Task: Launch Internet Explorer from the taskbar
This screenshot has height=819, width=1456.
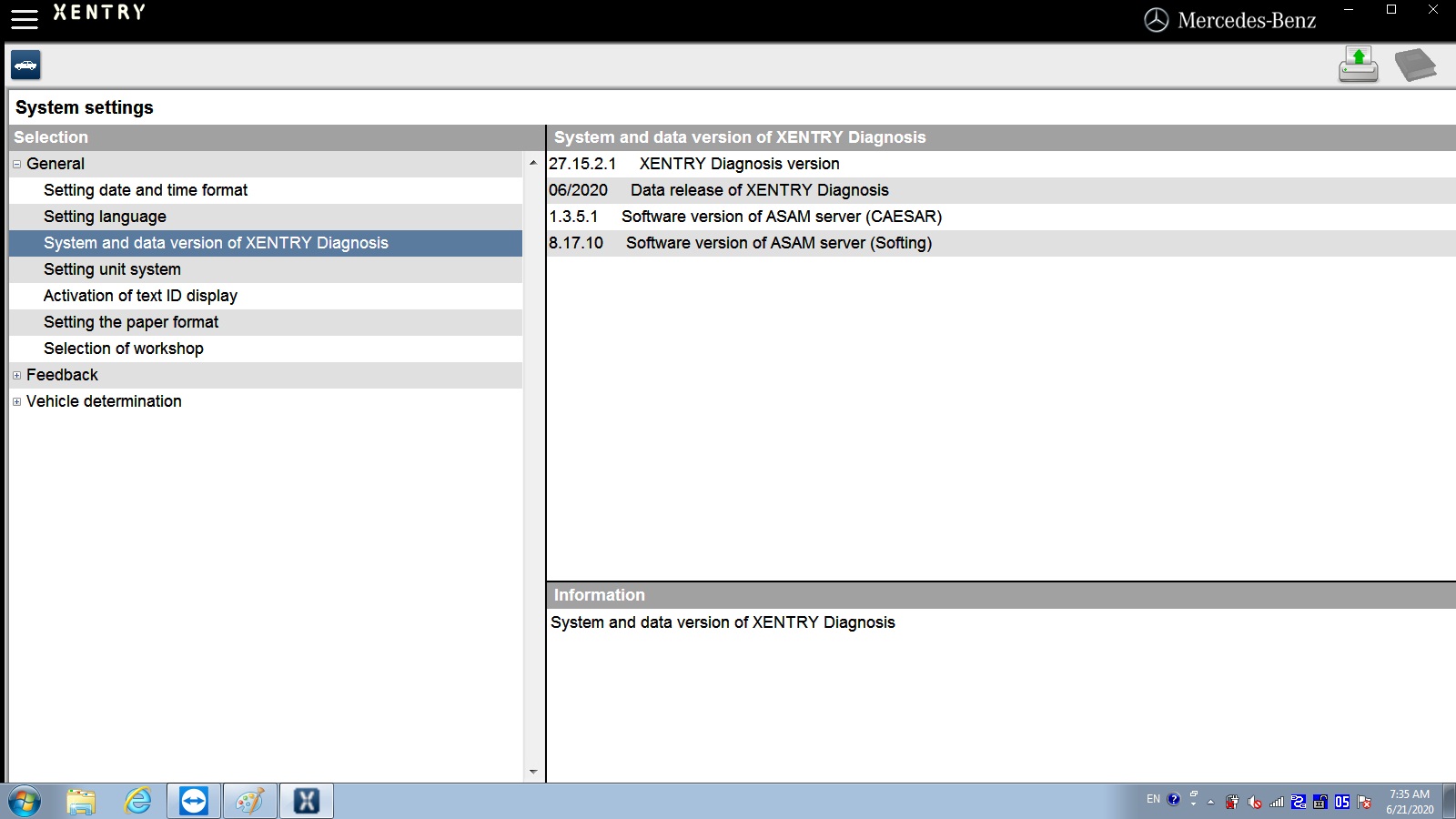Action: (137, 802)
